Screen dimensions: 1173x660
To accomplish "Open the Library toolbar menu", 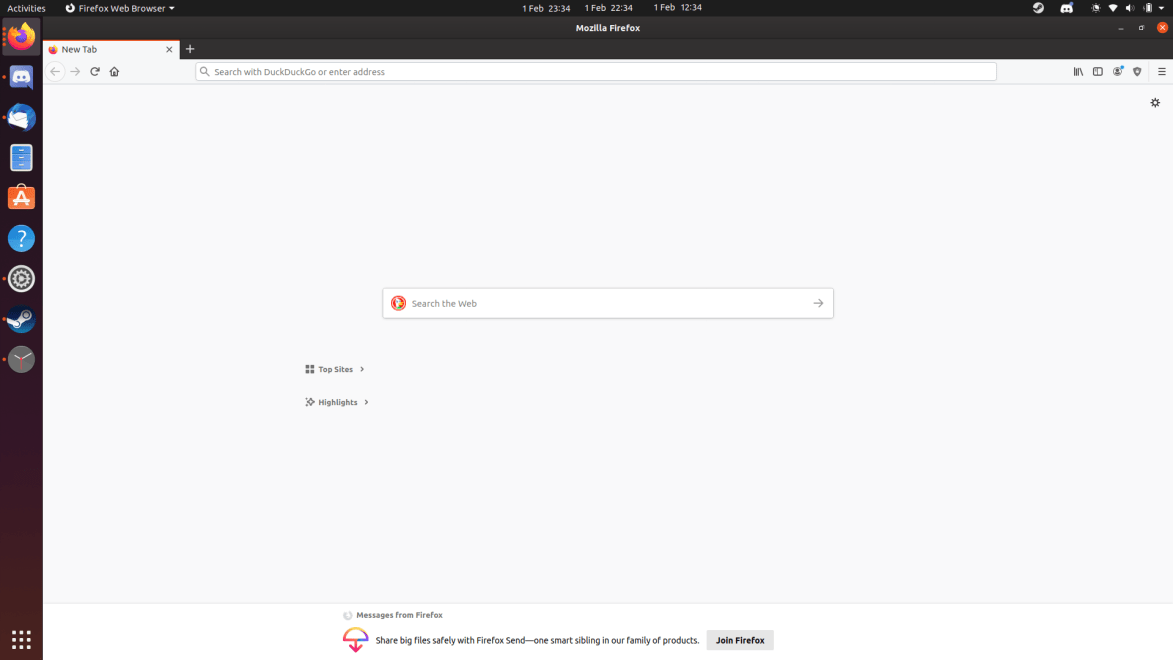I will (1078, 71).
